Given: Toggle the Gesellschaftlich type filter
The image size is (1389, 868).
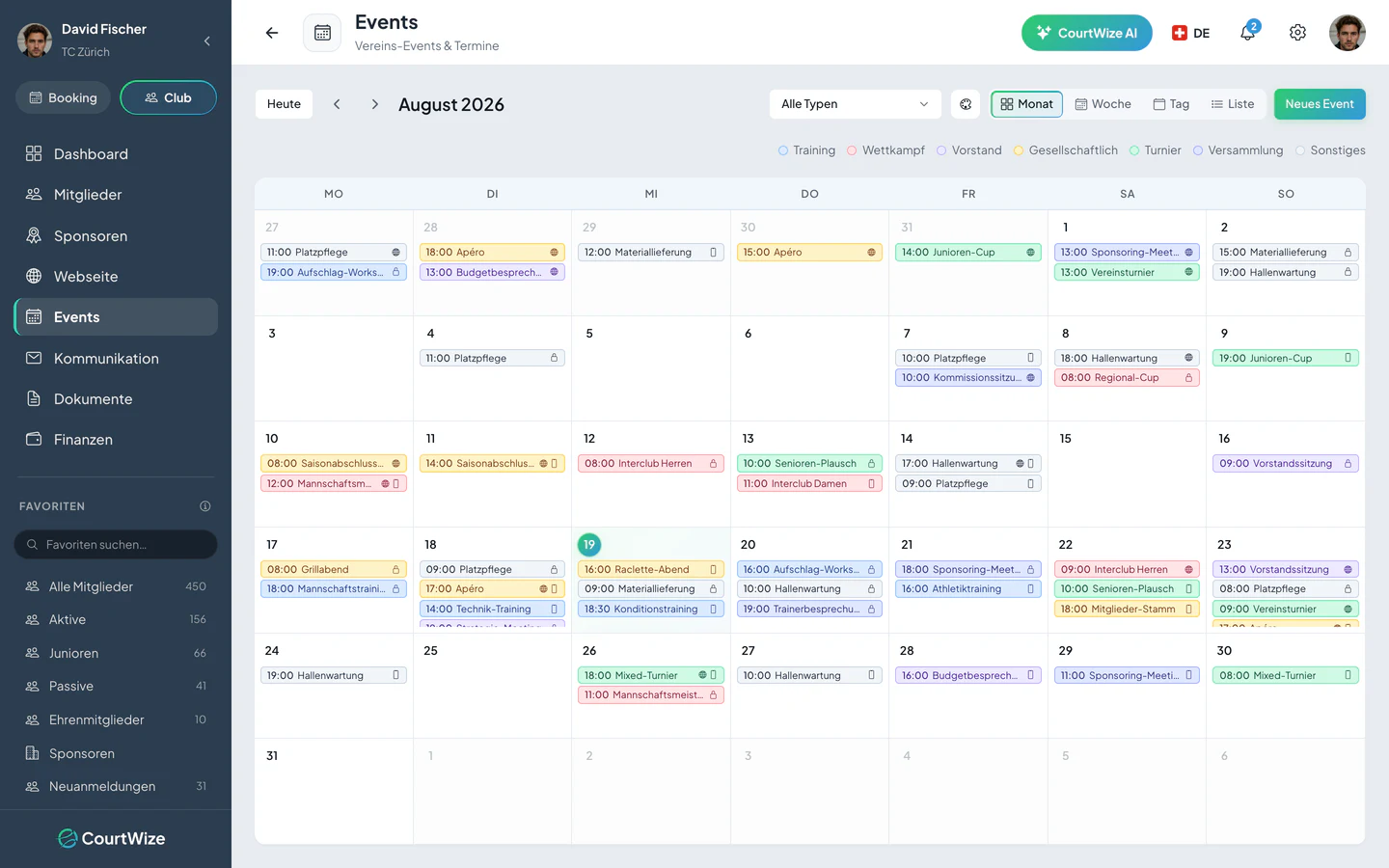Looking at the screenshot, I should (x=1065, y=150).
